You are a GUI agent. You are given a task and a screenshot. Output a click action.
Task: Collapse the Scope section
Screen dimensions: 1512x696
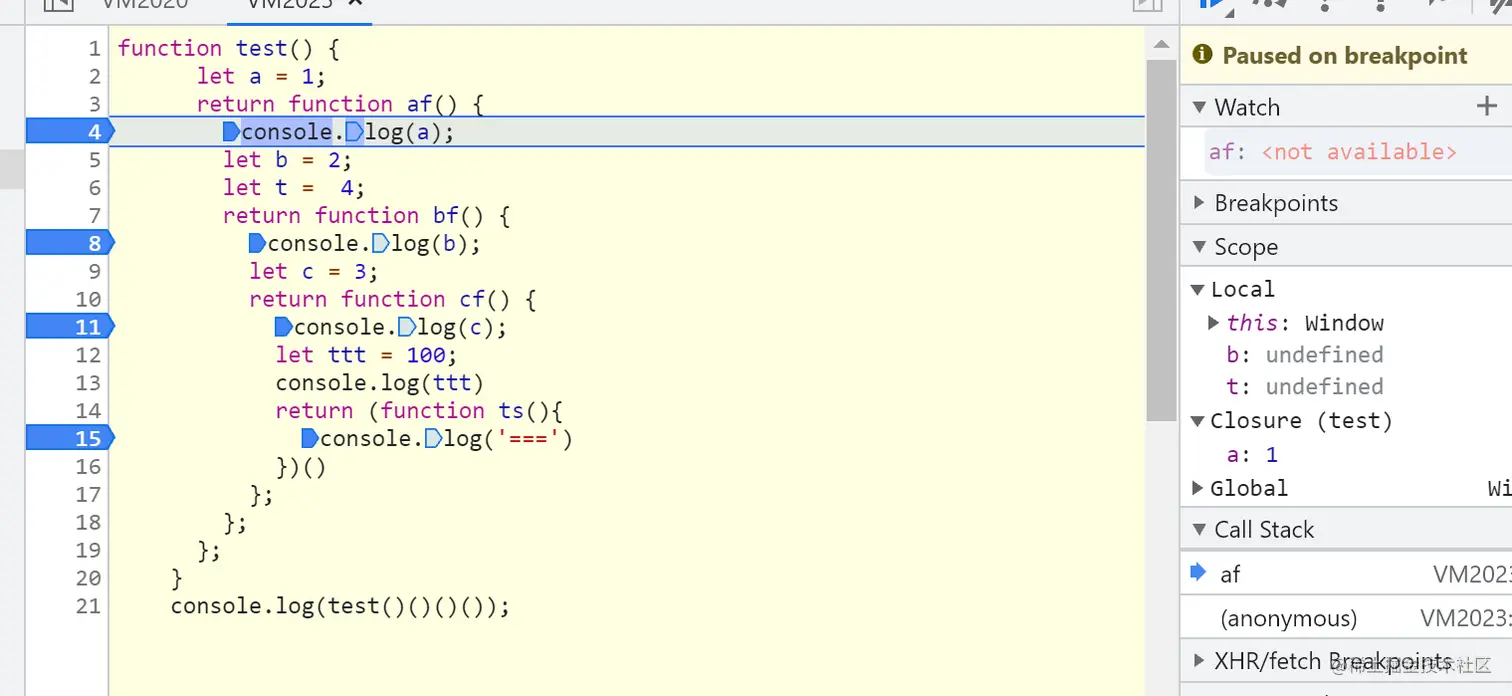1199,247
